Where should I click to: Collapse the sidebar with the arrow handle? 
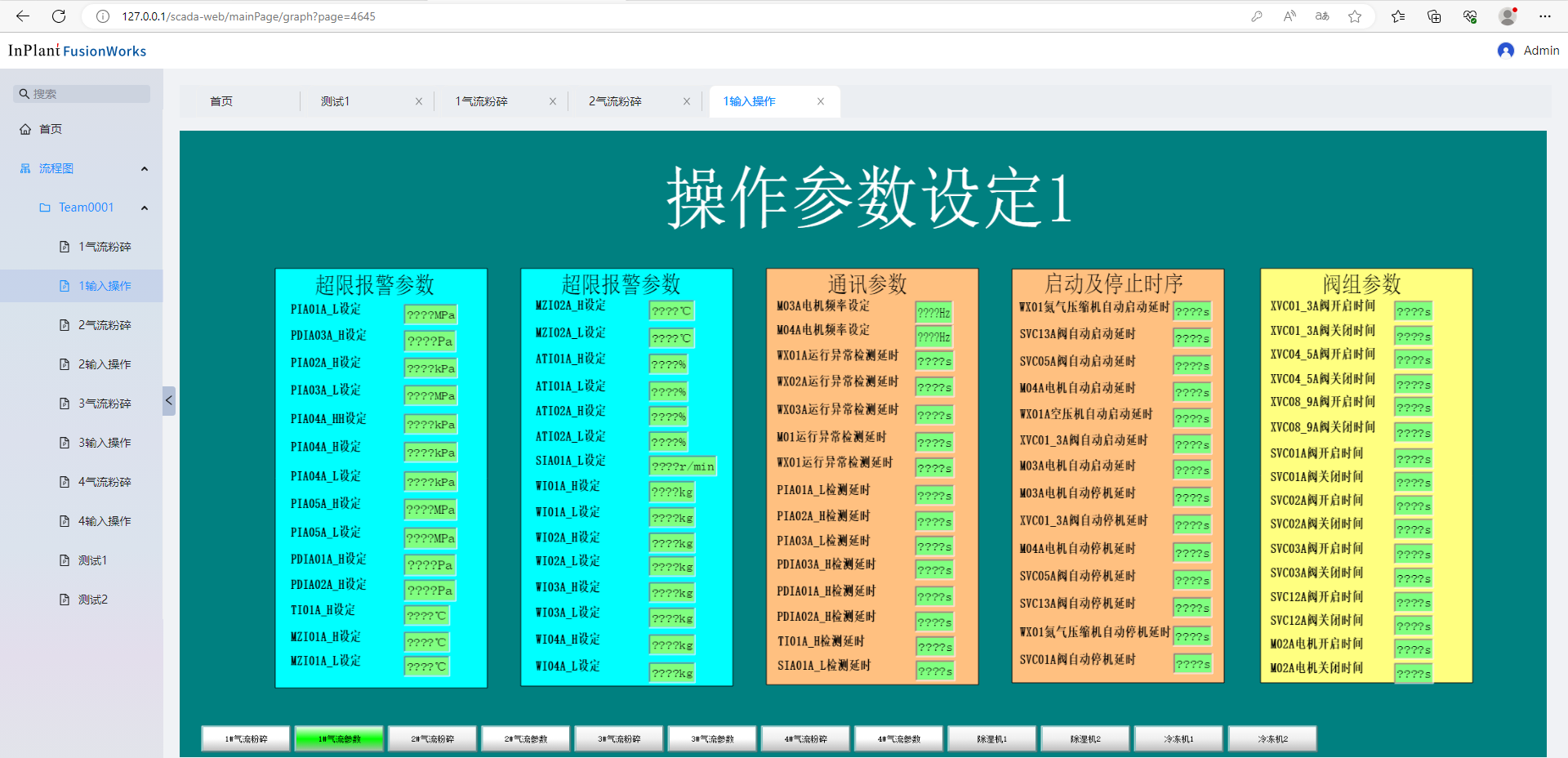coord(168,400)
